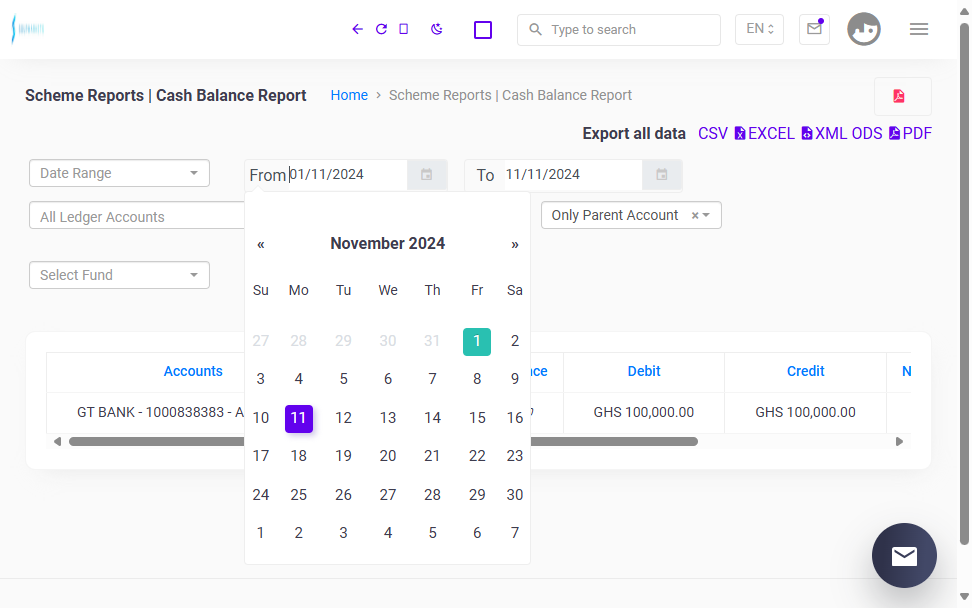The image size is (972, 608).
Task: Sort by Credit column header
Action: (805, 371)
